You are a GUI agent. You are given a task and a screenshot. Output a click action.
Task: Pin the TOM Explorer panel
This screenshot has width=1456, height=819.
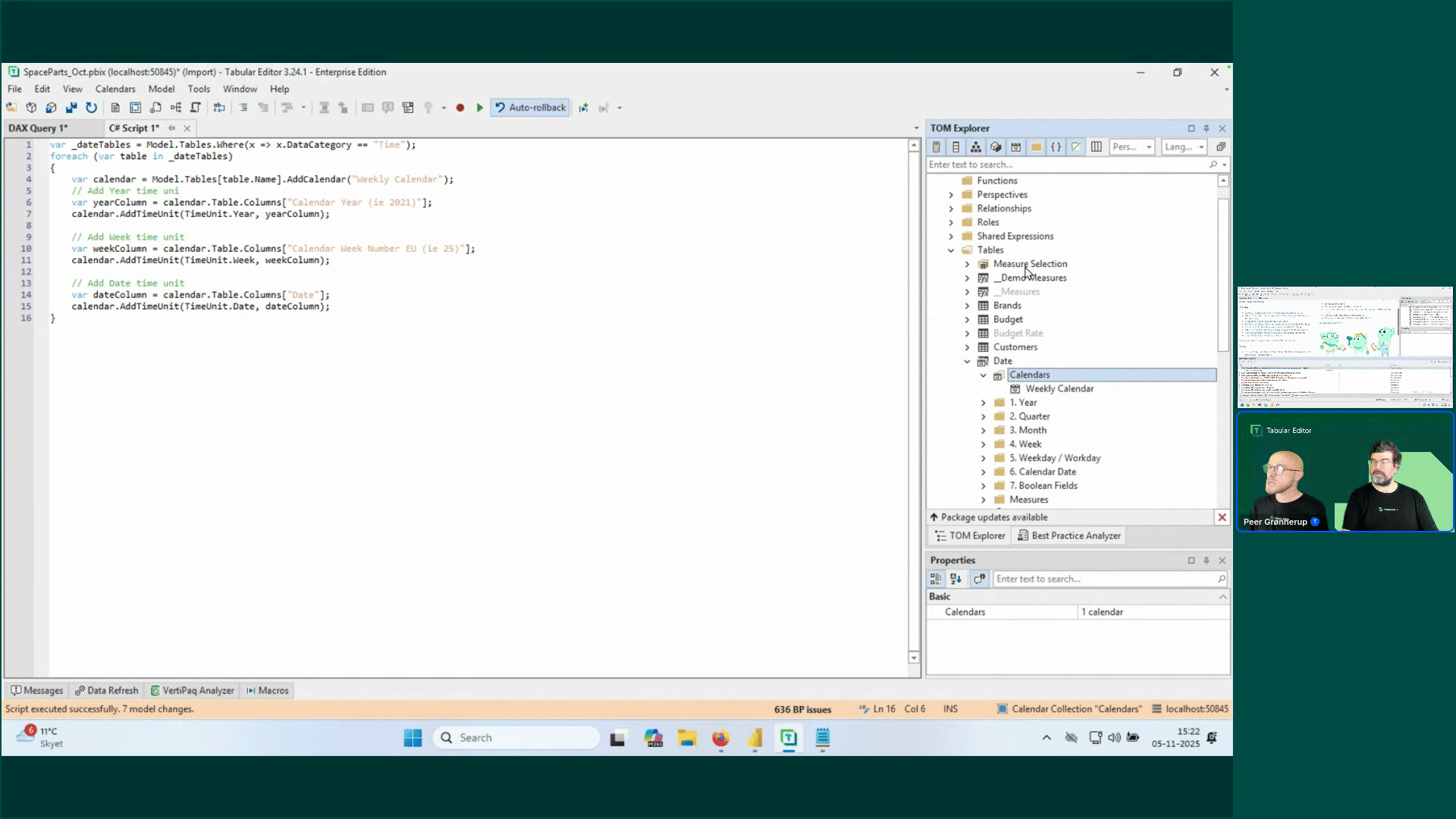click(x=1207, y=128)
